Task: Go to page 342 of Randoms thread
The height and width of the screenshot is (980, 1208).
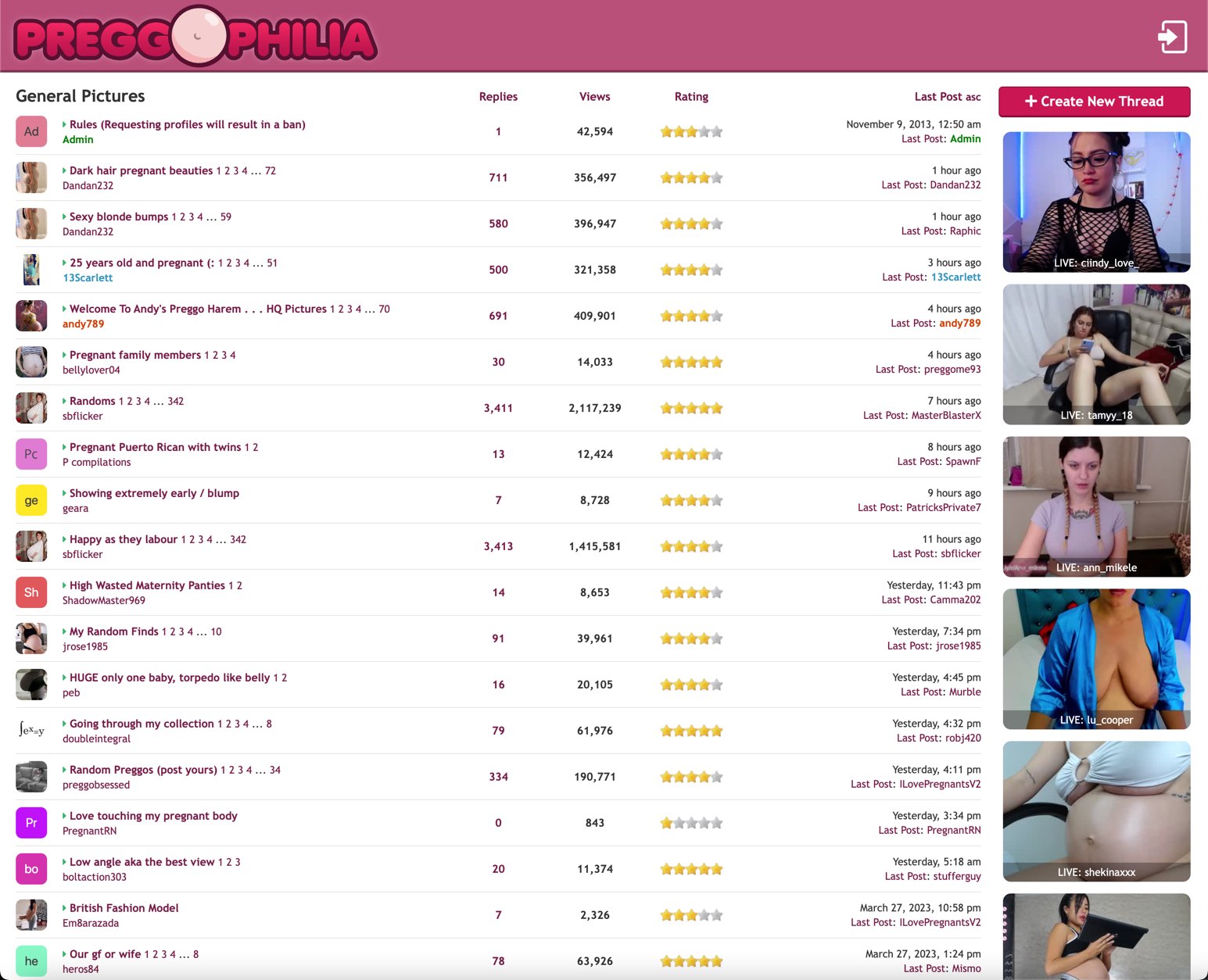Action: point(176,401)
